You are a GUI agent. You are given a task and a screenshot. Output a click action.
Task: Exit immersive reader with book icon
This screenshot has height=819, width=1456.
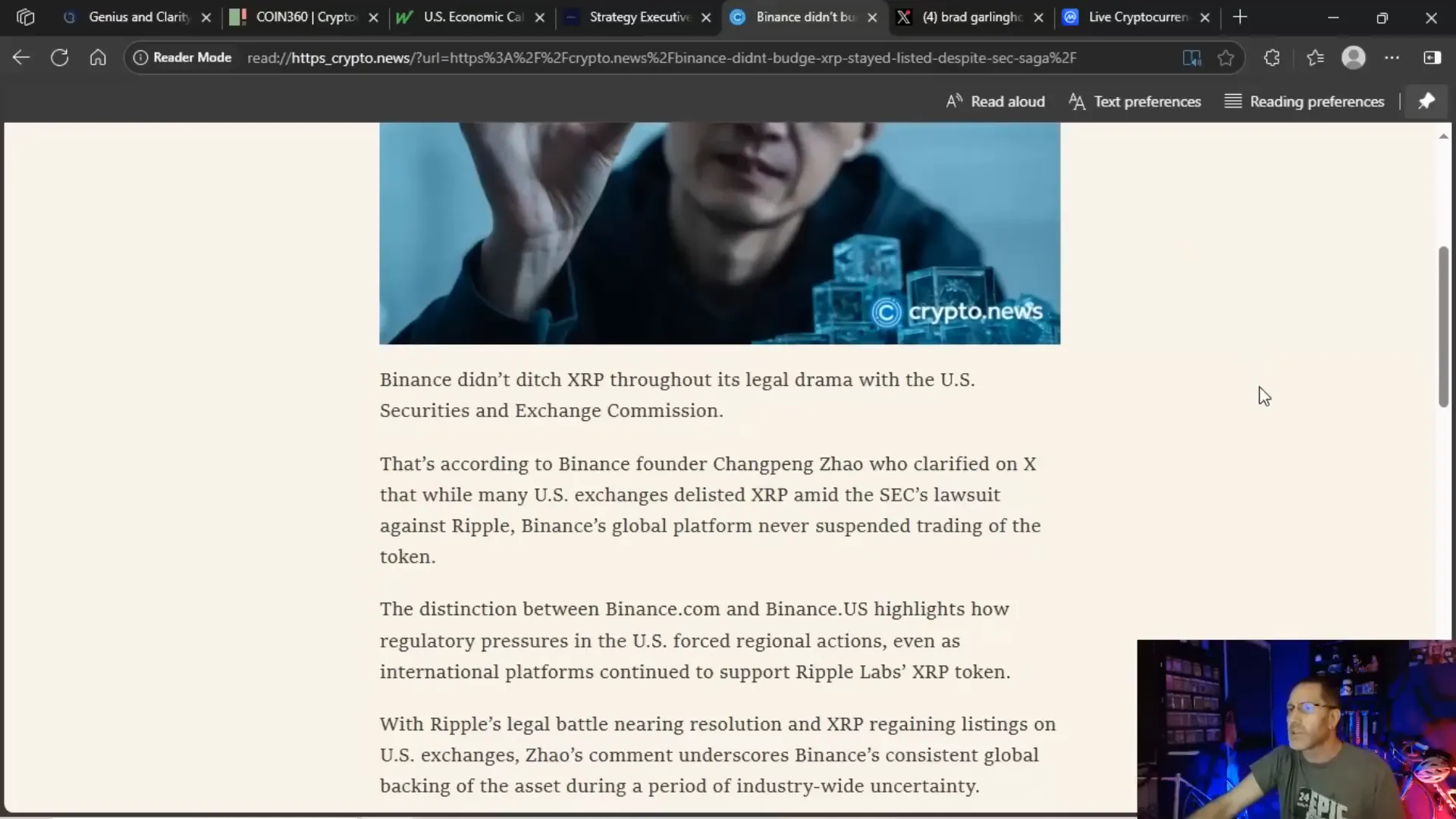1191,58
